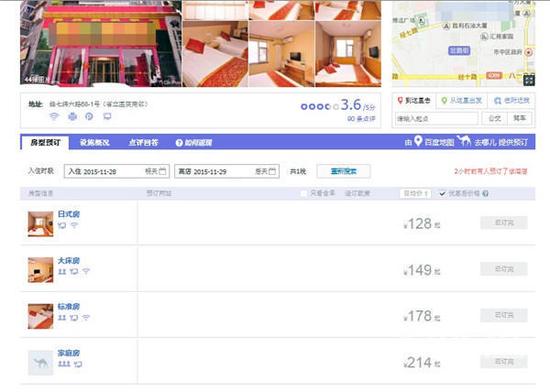The height and width of the screenshot is (392, 550).
Task: Click the cup icon under 大床房
Action: point(74,271)
